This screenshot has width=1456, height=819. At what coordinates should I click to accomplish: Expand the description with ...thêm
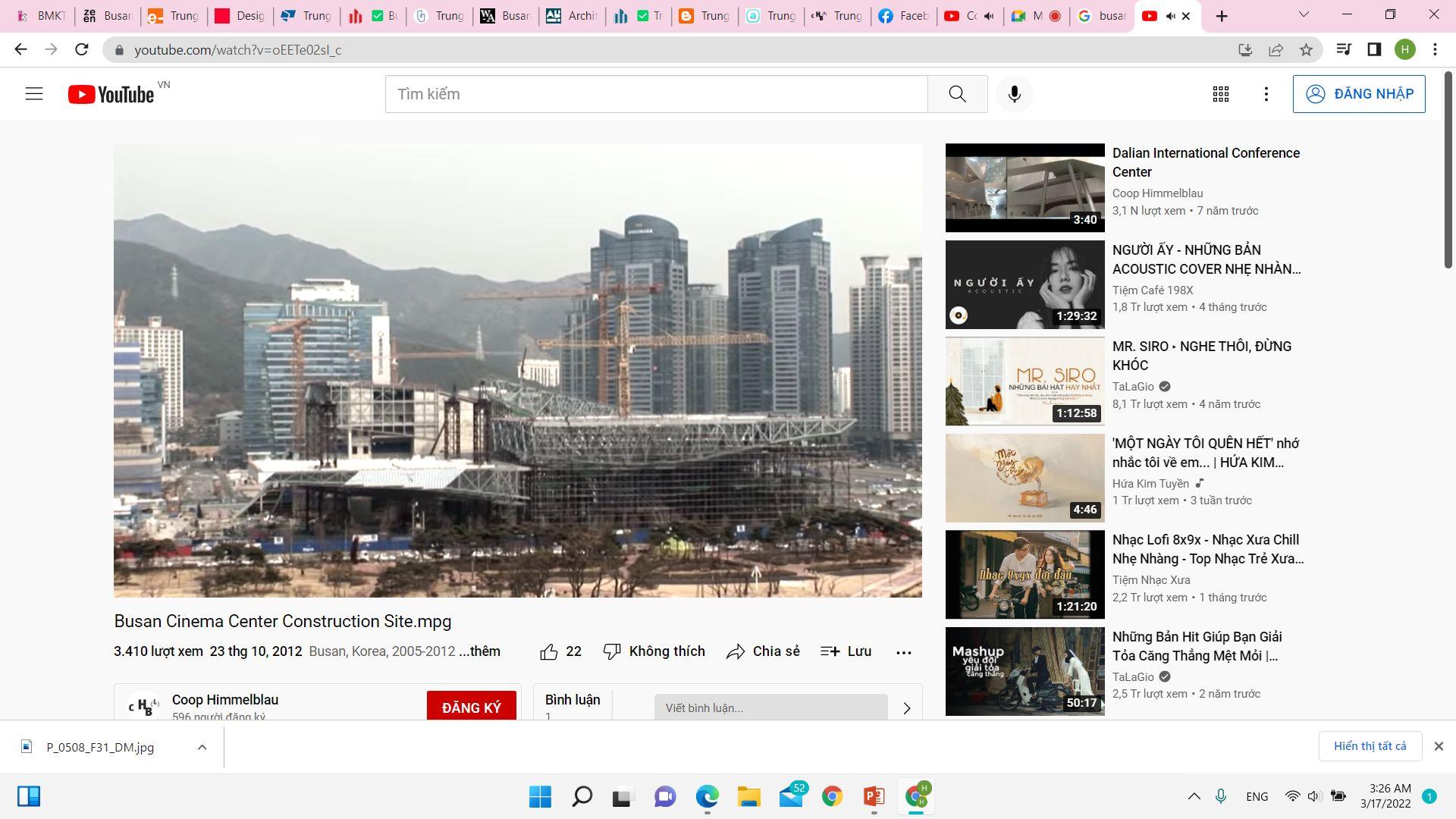tap(480, 651)
